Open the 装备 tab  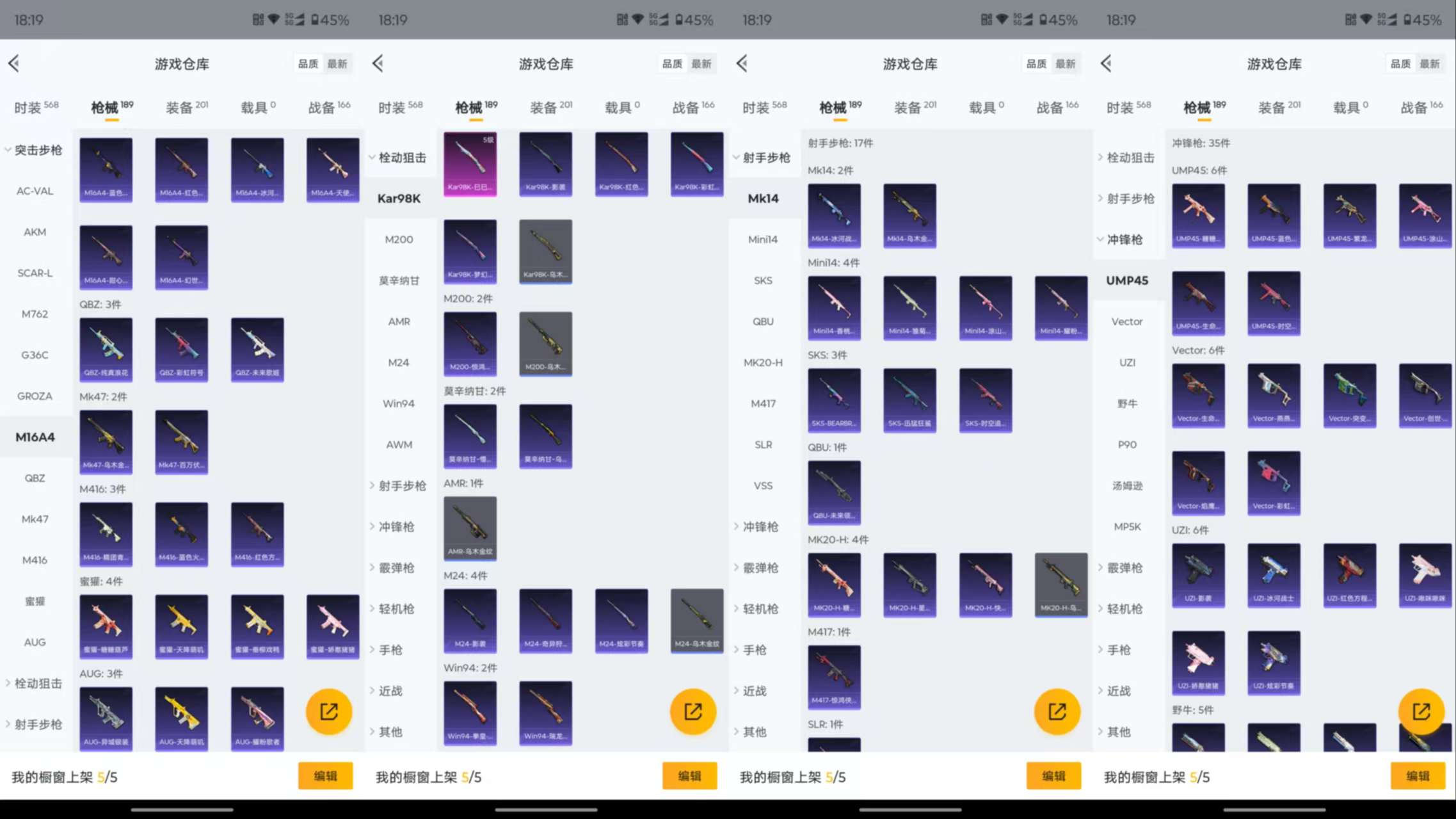180,107
